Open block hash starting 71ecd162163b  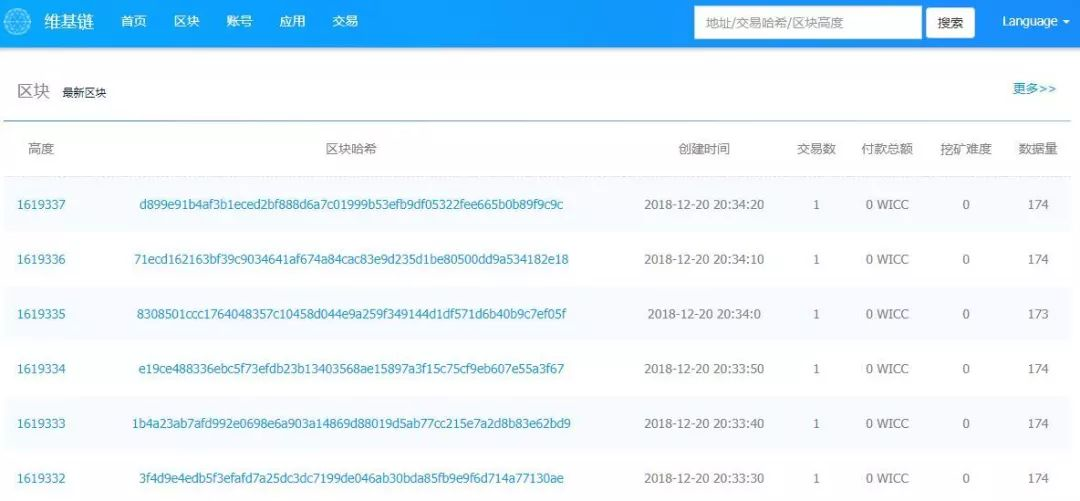click(351, 260)
